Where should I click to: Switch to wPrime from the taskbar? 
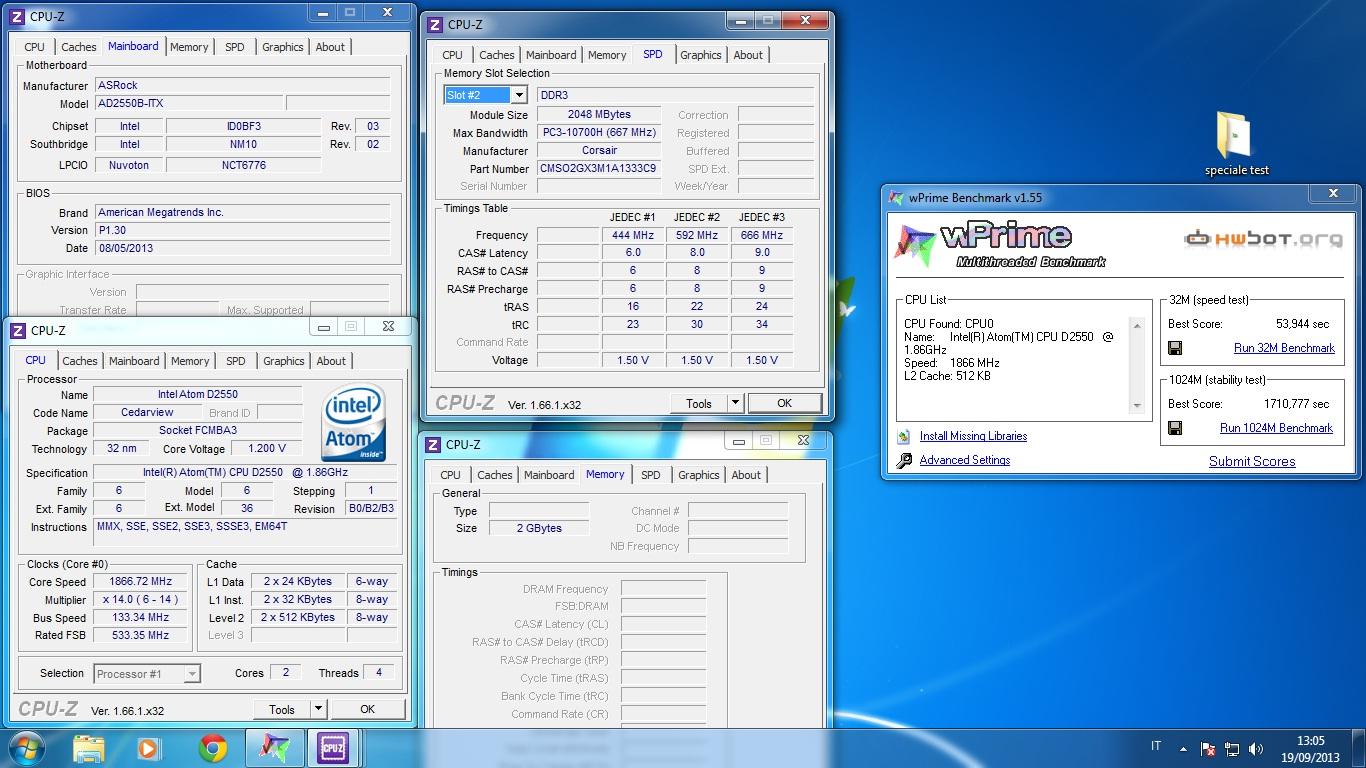[273, 748]
